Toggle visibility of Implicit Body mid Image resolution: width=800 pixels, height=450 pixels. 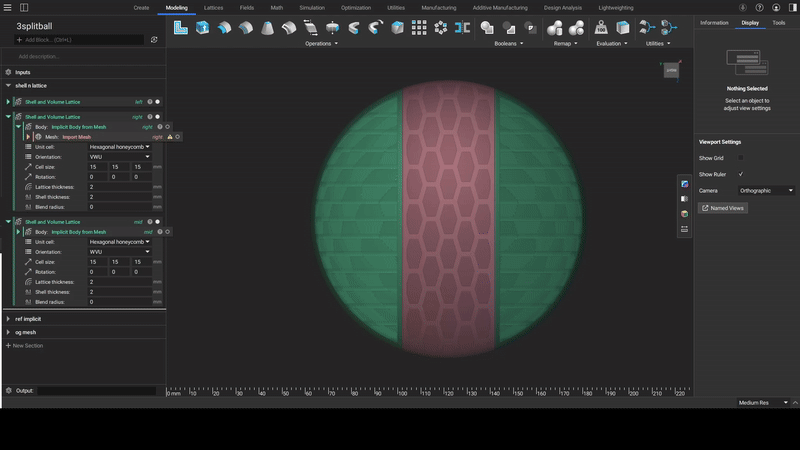167,232
